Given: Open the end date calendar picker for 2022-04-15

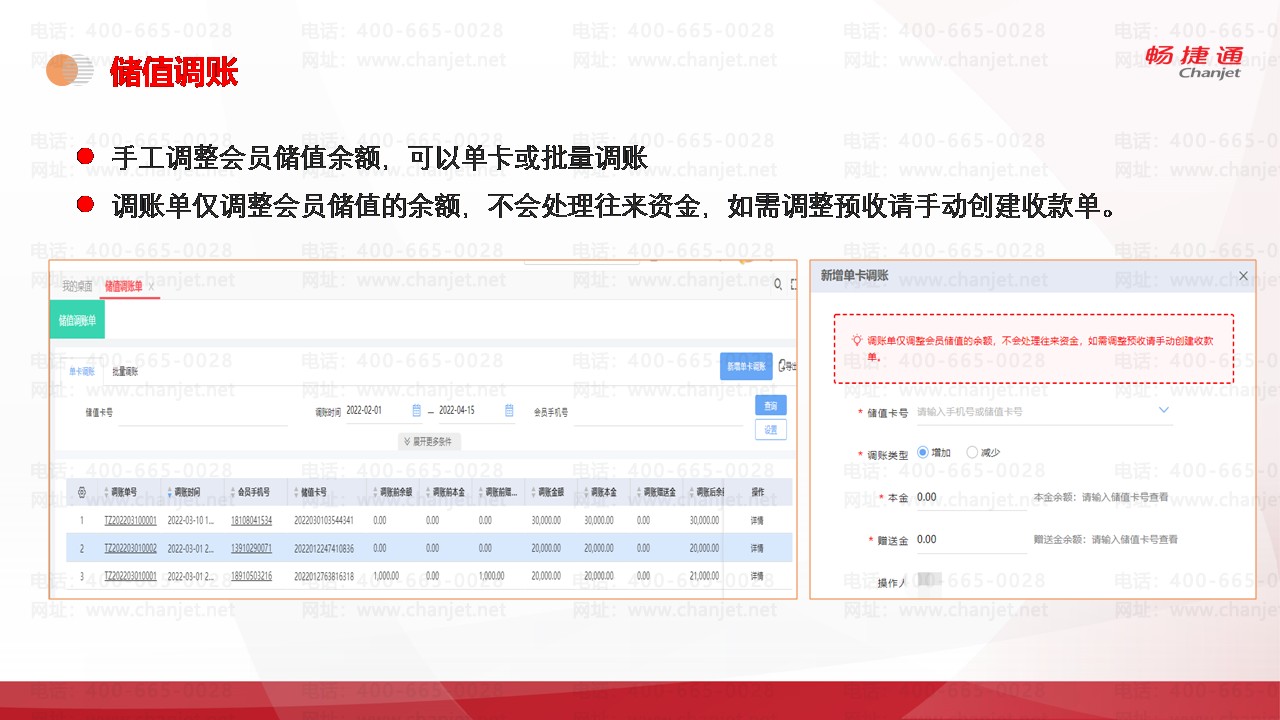Looking at the screenshot, I should [509, 410].
